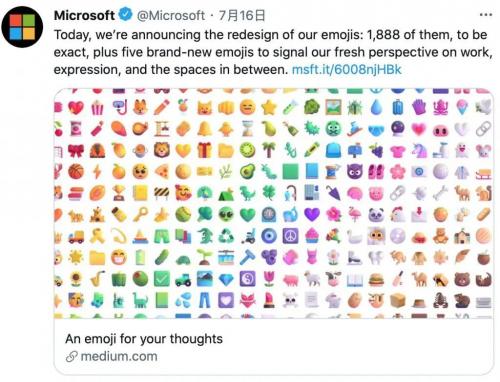This screenshot has width=500, height=382.
Task: Click the green checkmark box emoji
Action: click(x=162, y=279)
